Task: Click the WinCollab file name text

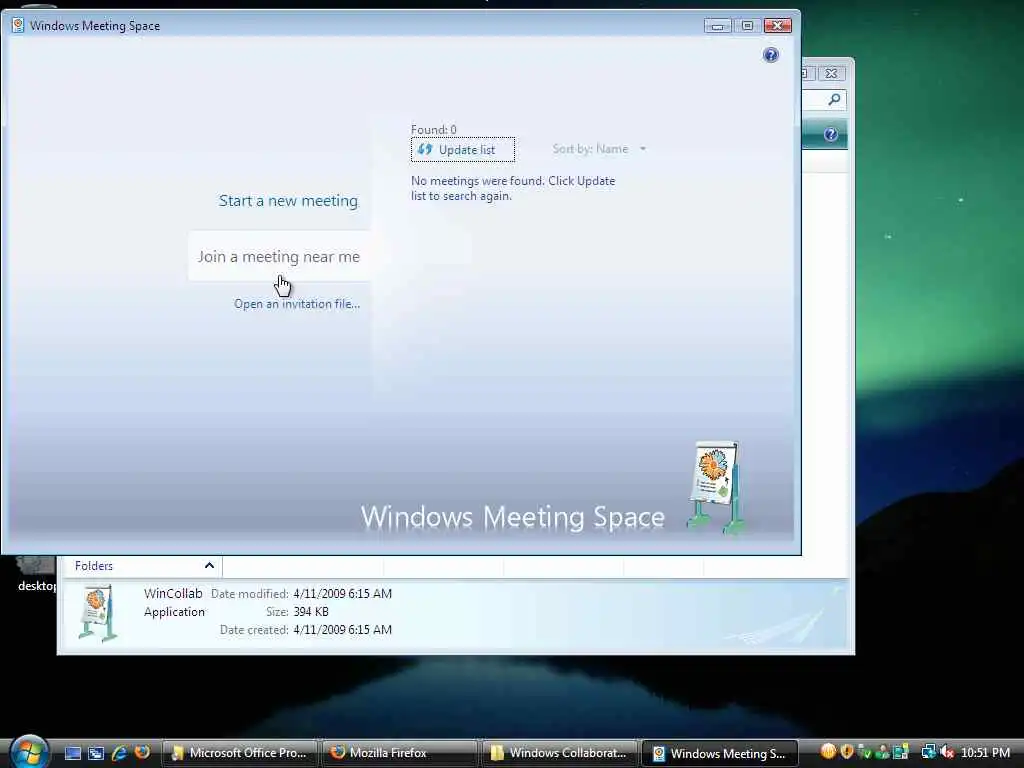Action: [173, 594]
